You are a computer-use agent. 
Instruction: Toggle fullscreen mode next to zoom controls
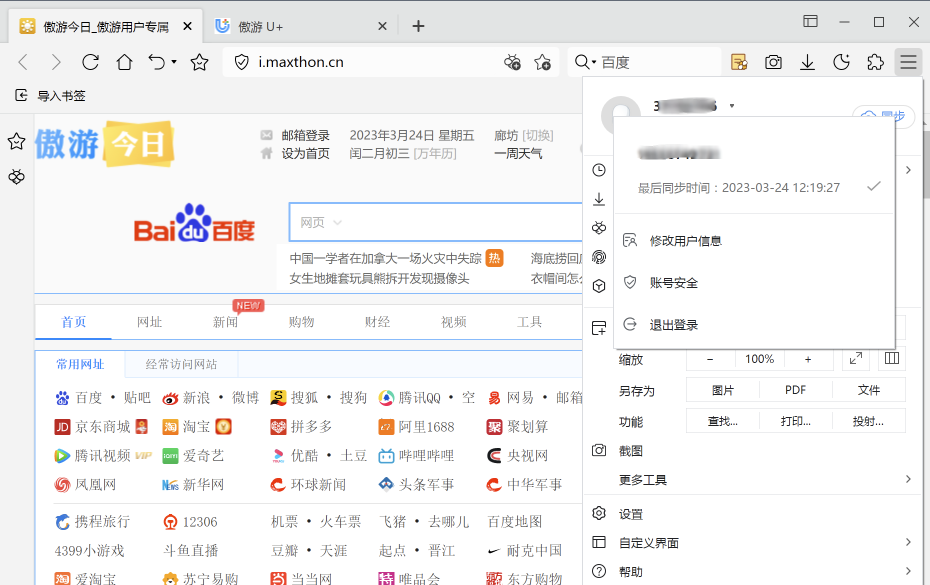856,359
